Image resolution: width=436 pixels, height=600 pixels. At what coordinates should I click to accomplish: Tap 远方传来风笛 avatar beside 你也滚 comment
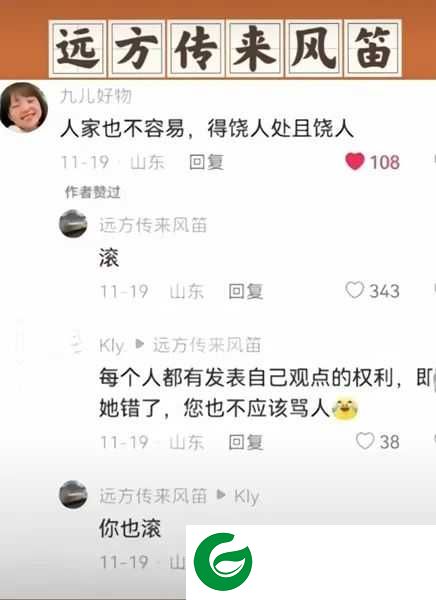73,494
